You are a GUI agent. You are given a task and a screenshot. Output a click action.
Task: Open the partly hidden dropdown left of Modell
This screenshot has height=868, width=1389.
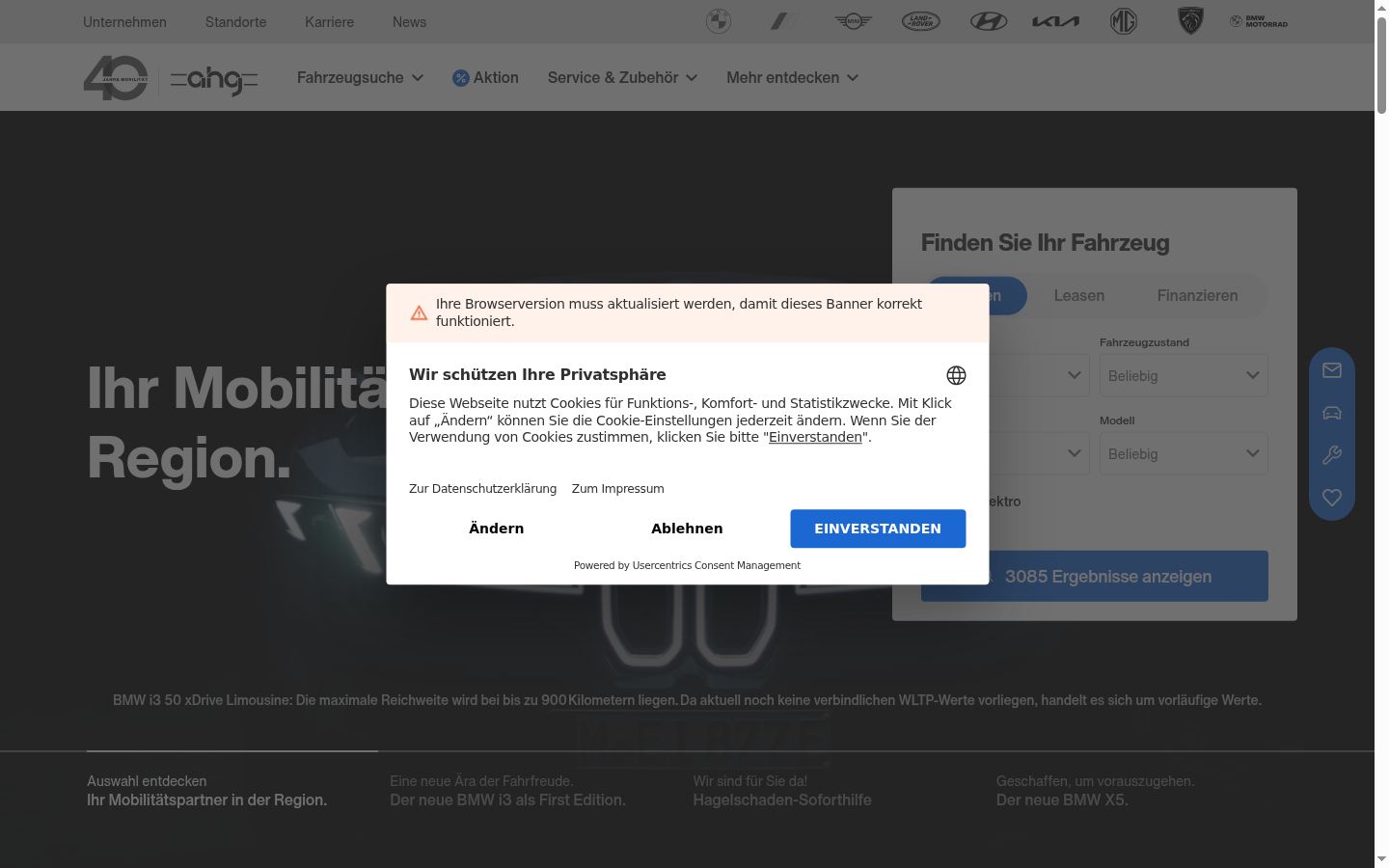click(1039, 453)
